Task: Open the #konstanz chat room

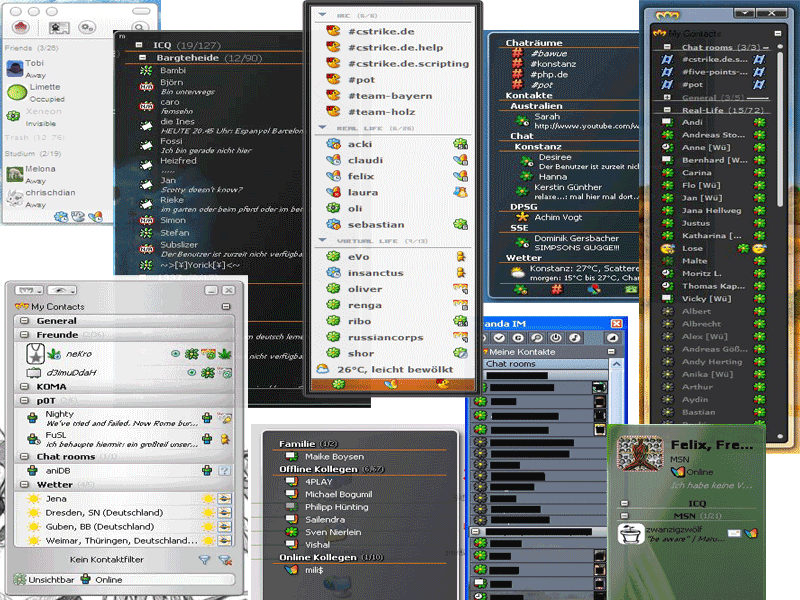Action: click(x=553, y=64)
